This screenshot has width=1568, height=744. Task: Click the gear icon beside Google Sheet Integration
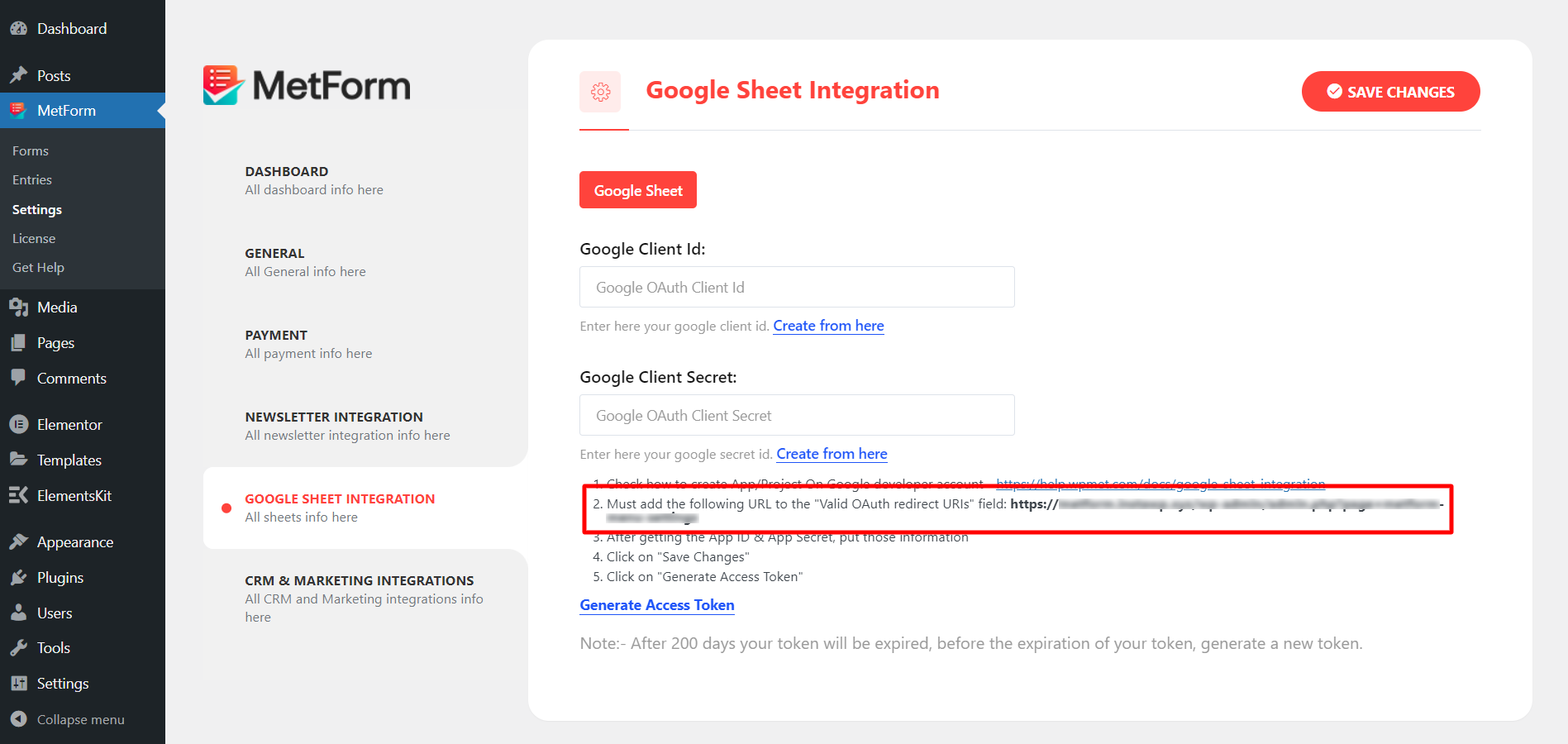click(x=601, y=92)
